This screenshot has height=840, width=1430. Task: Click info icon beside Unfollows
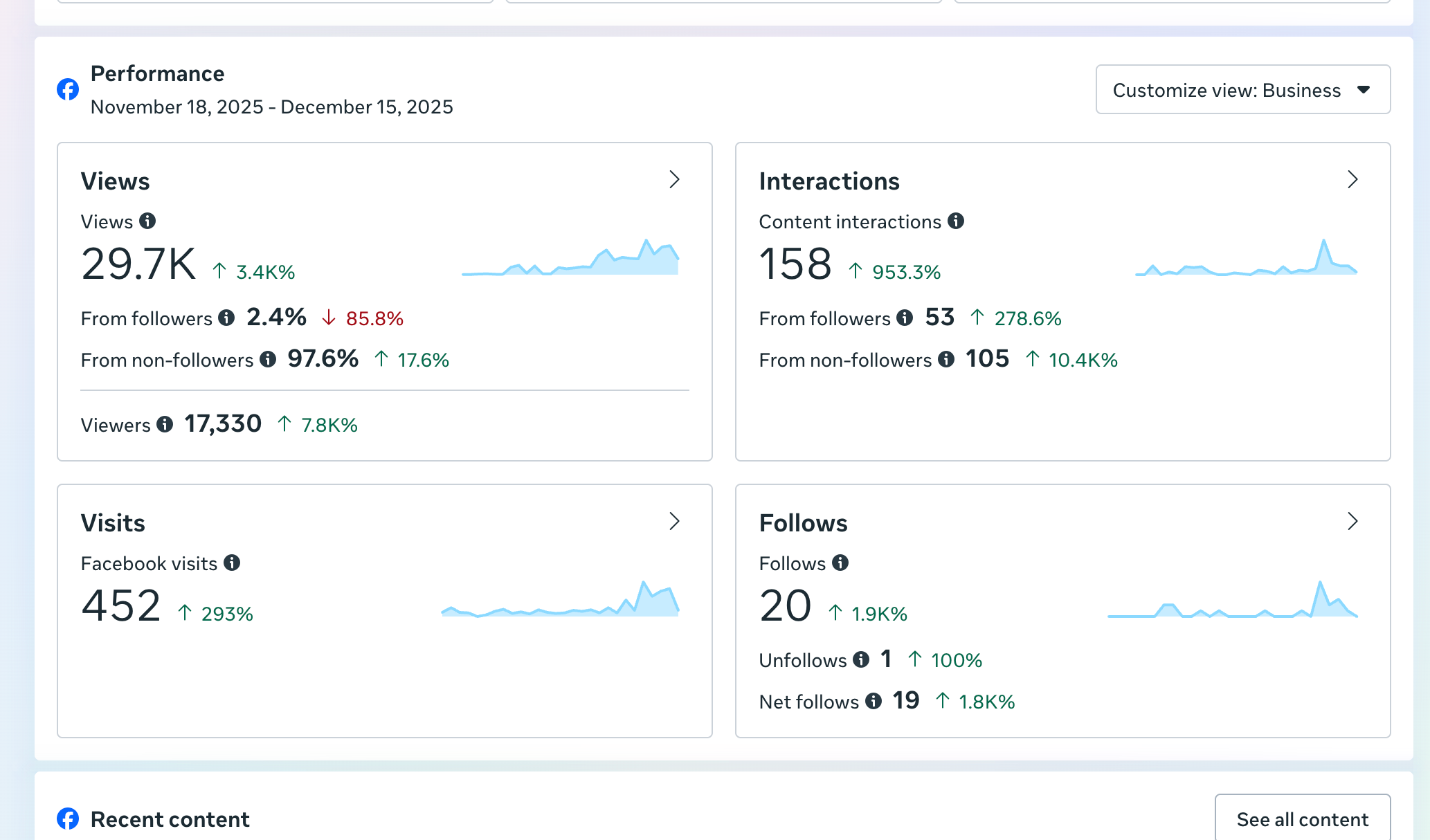[x=861, y=659]
